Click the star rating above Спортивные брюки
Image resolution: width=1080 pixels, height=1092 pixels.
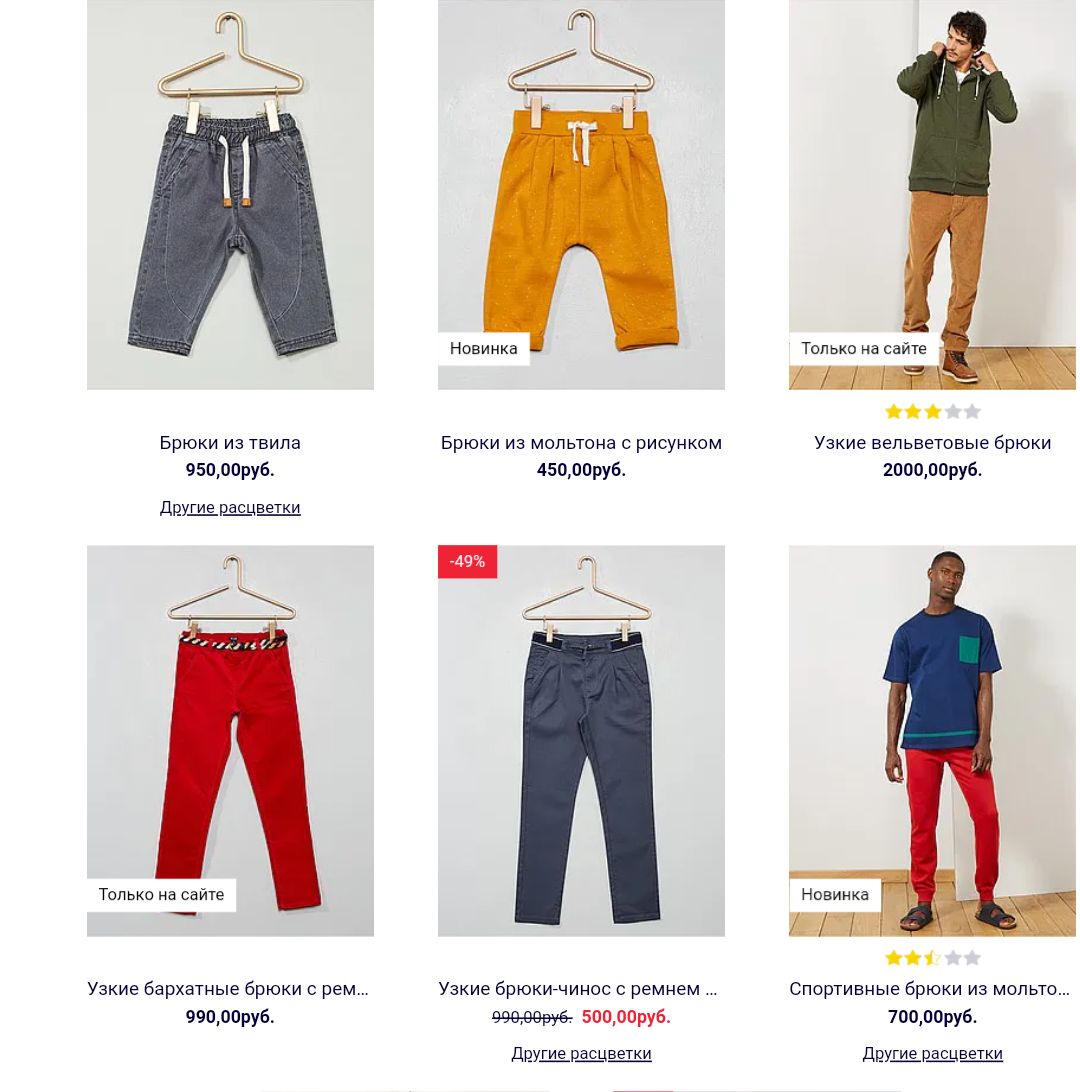[932, 958]
